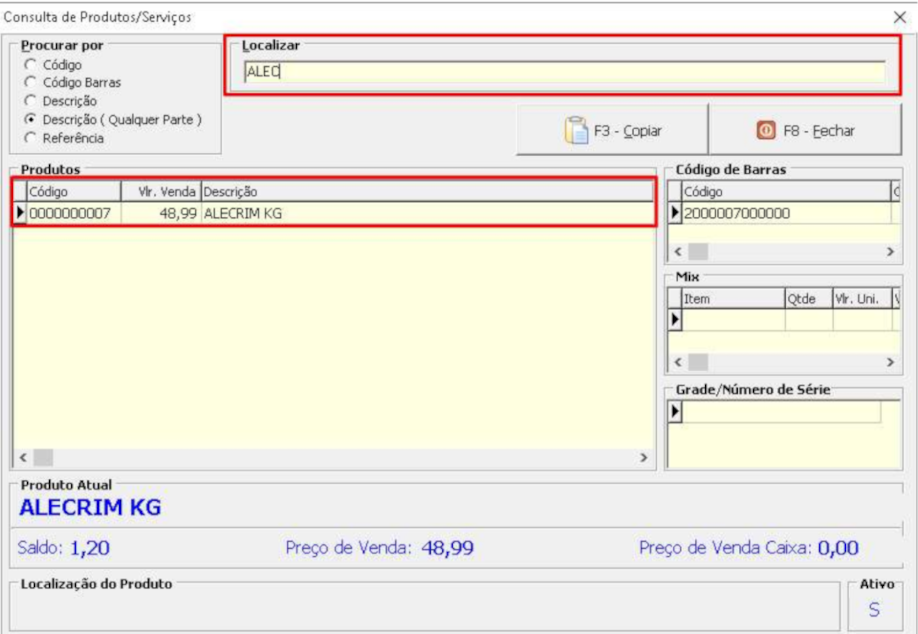The width and height of the screenshot is (918, 634).
Task: Click row arrow beside barcode 2000007000000
Action: coord(675,212)
